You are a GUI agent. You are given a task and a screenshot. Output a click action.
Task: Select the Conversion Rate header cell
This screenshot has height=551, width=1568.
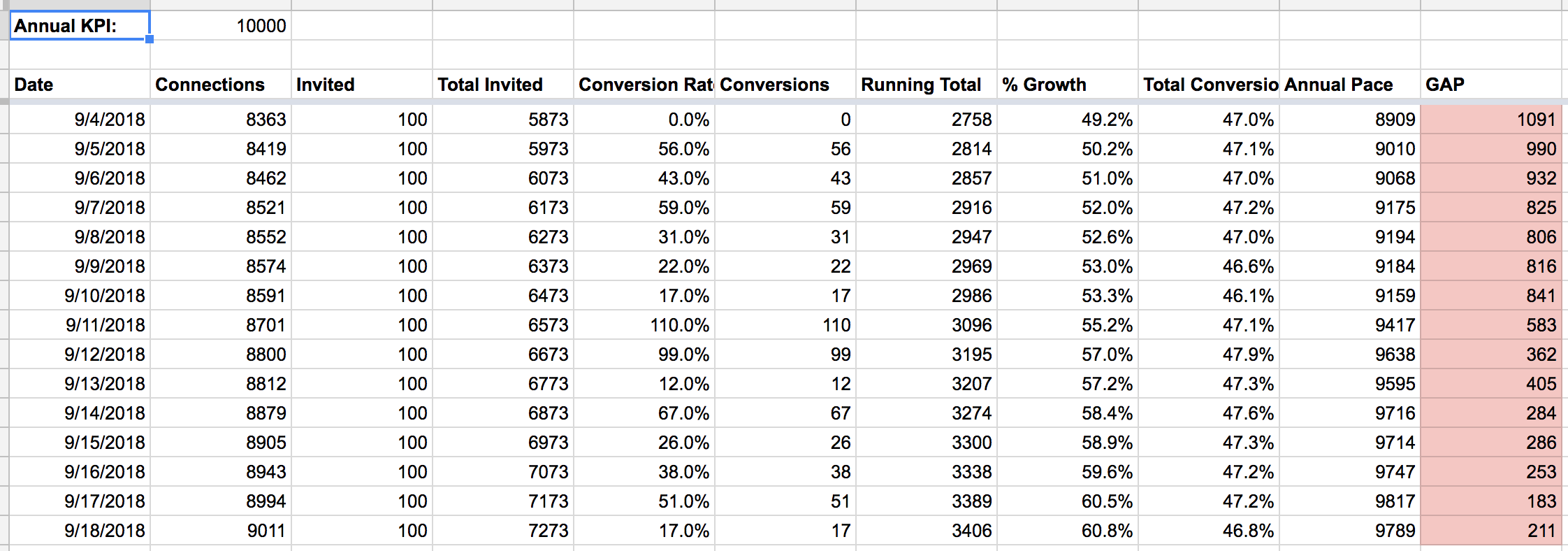coord(644,84)
